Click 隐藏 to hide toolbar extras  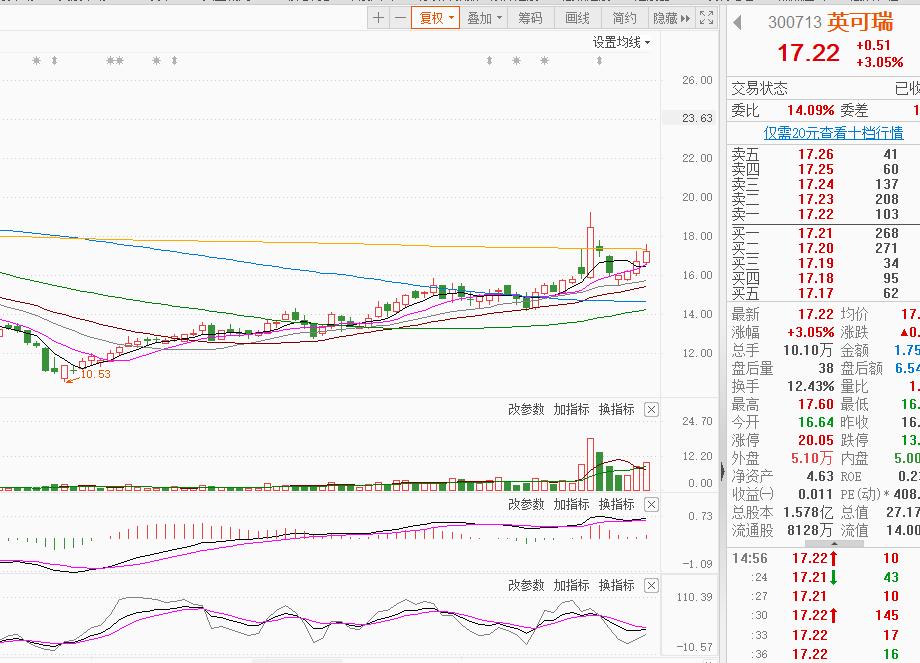pyautogui.click(x=665, y=18)
